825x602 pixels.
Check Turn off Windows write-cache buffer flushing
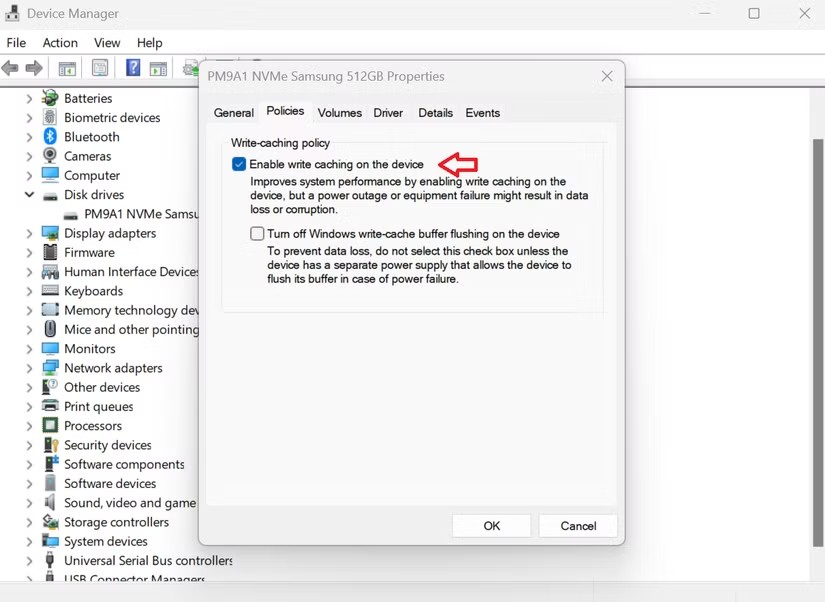coord(257,234)
